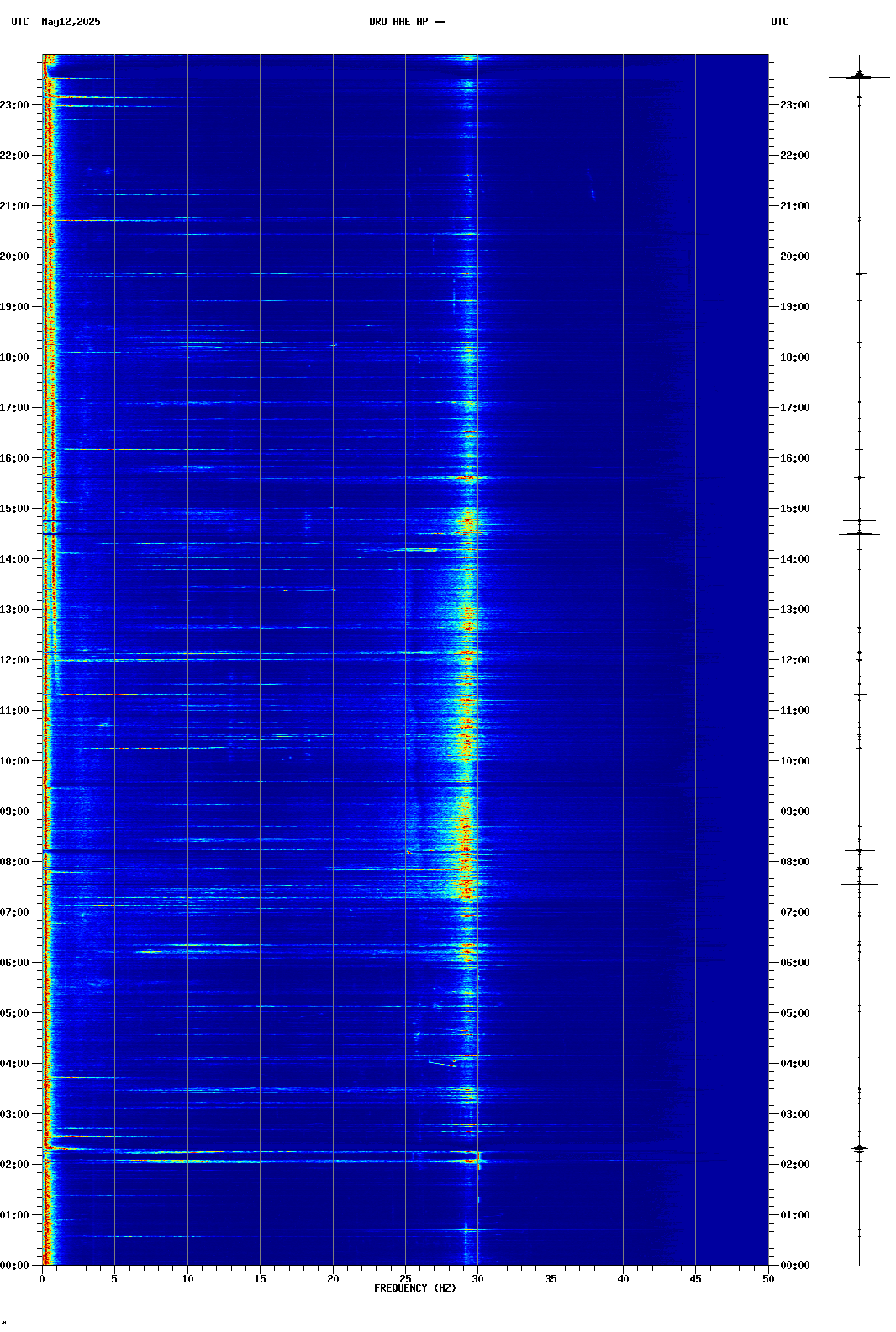Select the right-axis 12:00 time label

[795, 660]
